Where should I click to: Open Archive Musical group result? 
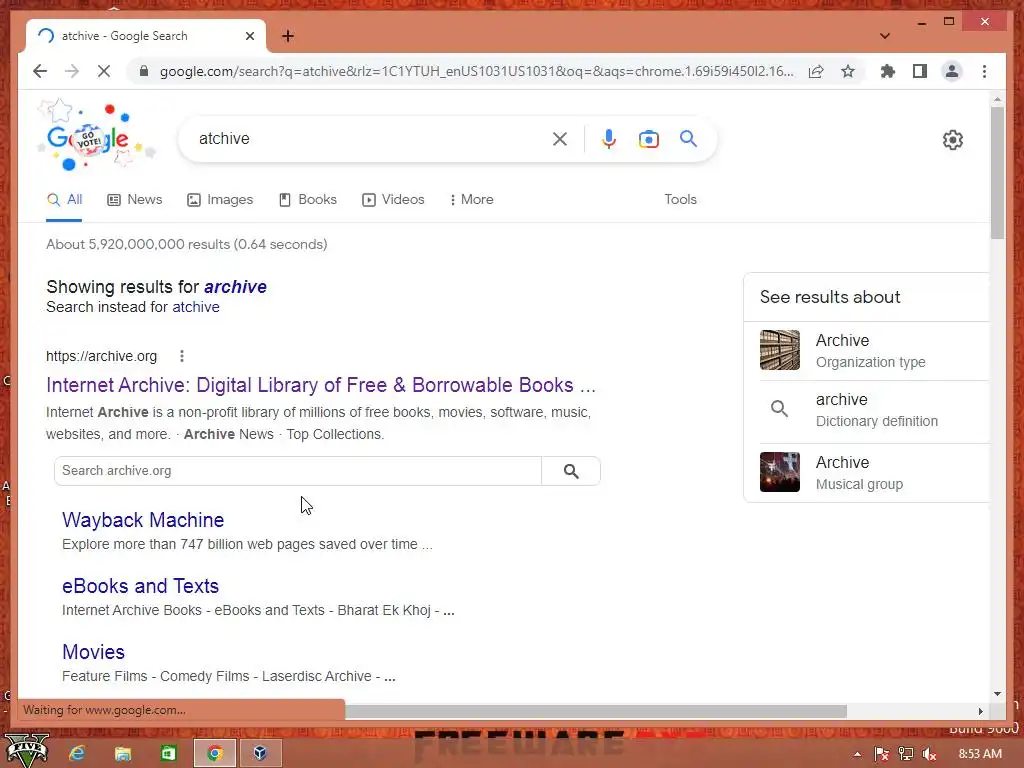859,473
